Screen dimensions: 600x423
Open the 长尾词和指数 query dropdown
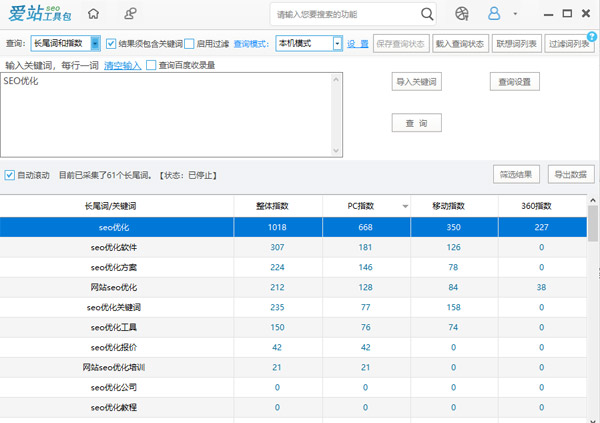point(65,44)
